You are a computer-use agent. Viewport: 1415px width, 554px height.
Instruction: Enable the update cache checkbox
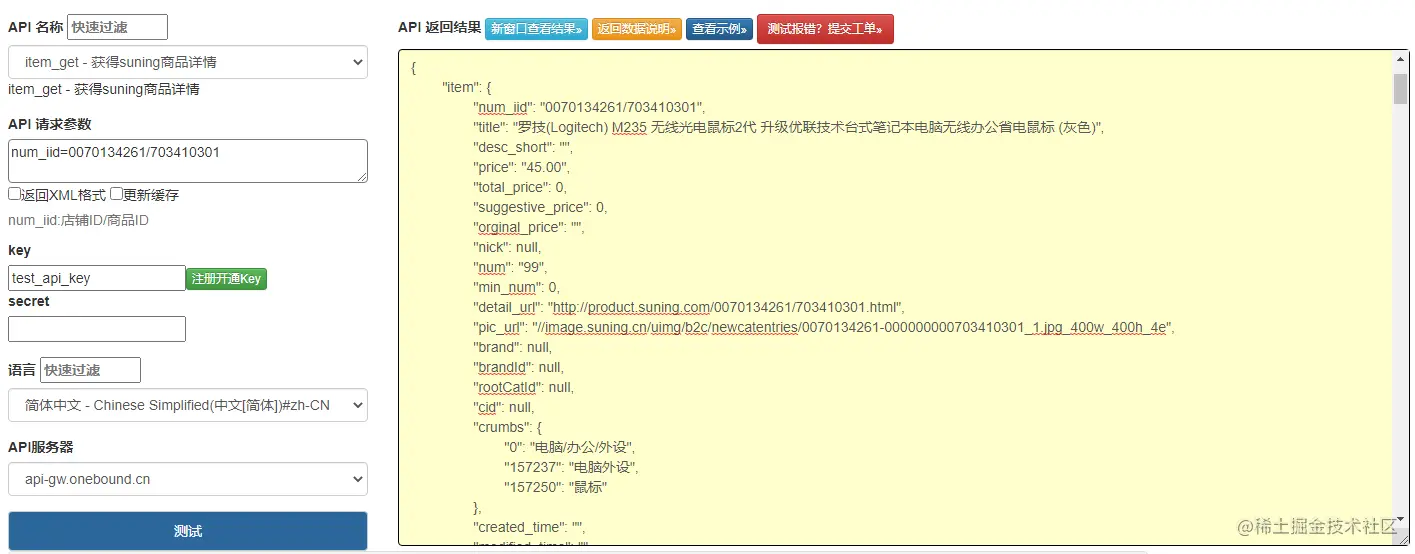point(117,194)
